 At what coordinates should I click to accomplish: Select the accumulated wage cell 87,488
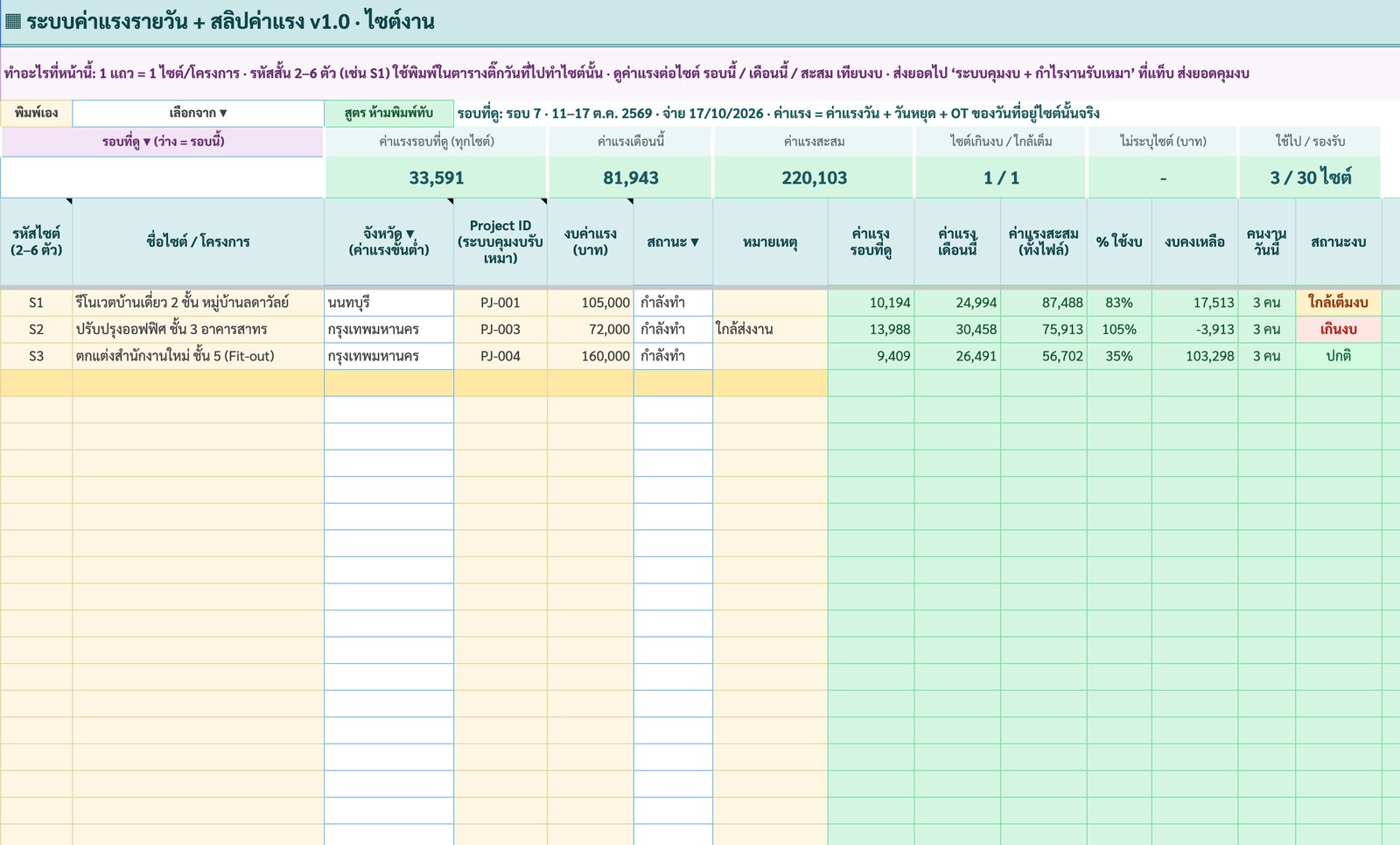click(x=1044, y=303)
